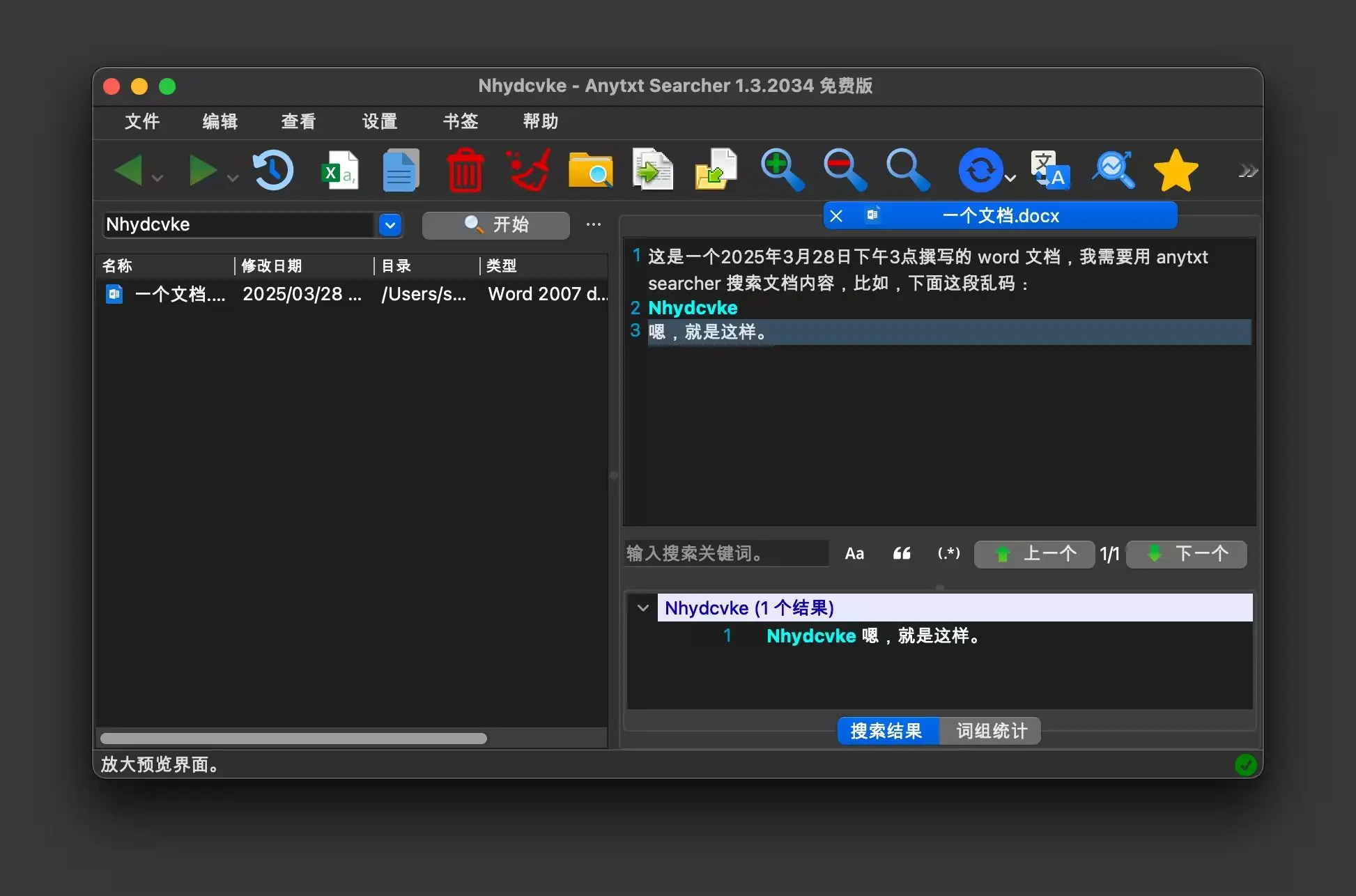This screenshot has width=1356, height=896.
Task: Open the forward arrow history dropdown
Action: pyautogui.click(x=233, y=178)
